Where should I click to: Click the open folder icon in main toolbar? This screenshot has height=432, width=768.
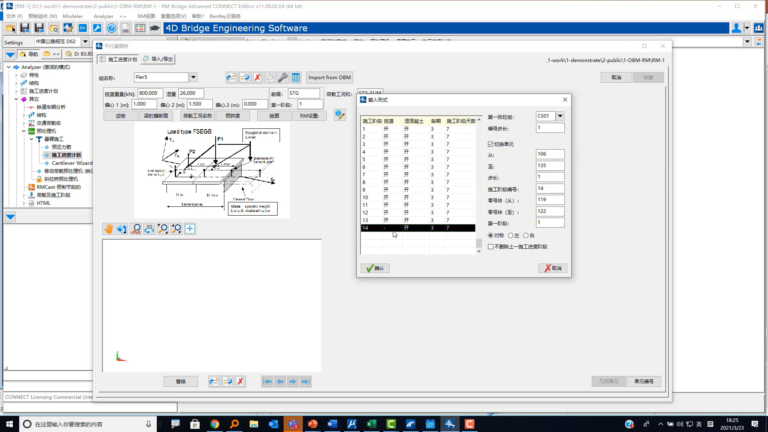tap(11, 28)
